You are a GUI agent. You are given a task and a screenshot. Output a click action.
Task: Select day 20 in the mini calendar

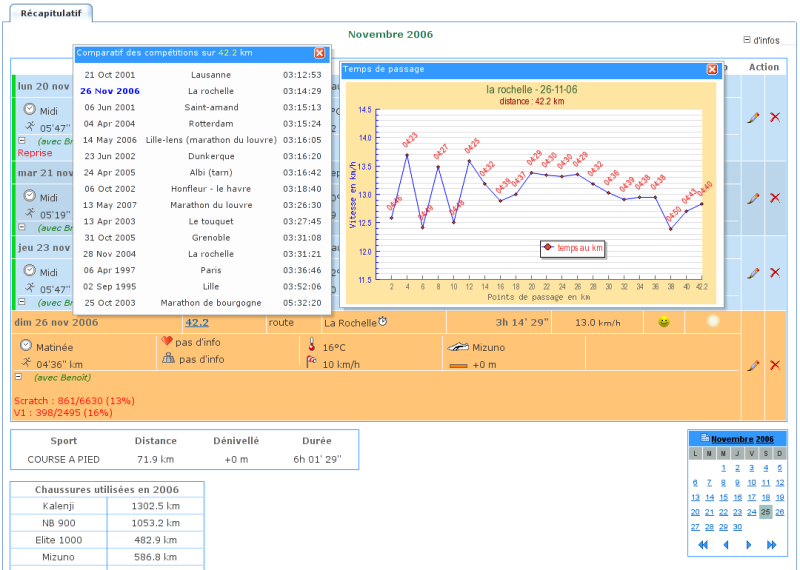(x=695, y=512)
